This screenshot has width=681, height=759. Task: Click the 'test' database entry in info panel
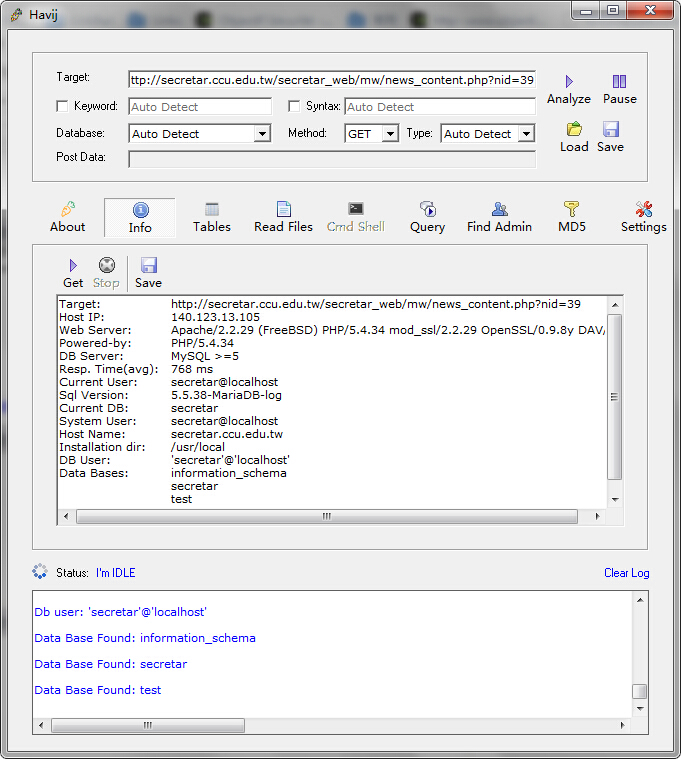(x=181, y=499)
